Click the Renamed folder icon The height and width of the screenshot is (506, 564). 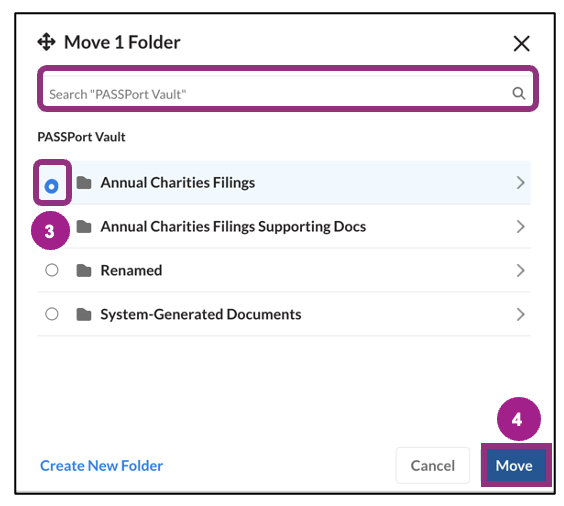coord(84,270)
